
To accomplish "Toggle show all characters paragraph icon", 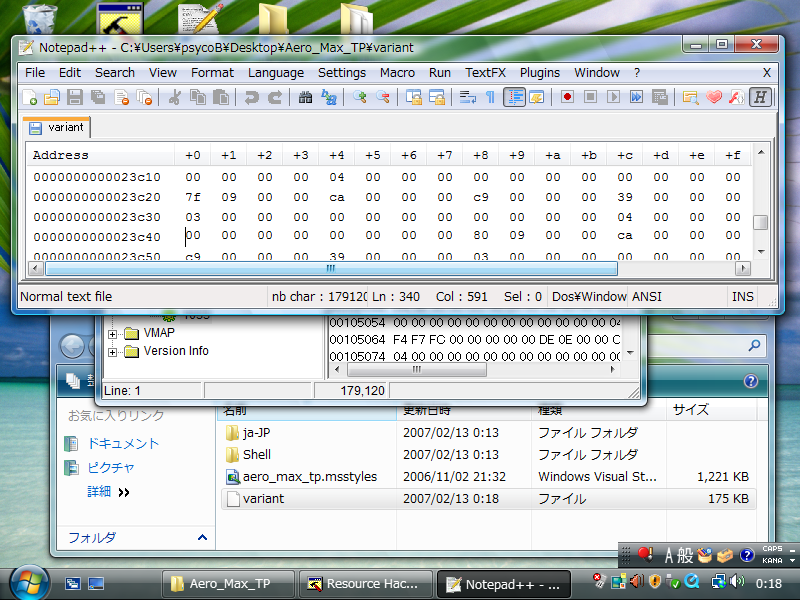I will point(490,97).
